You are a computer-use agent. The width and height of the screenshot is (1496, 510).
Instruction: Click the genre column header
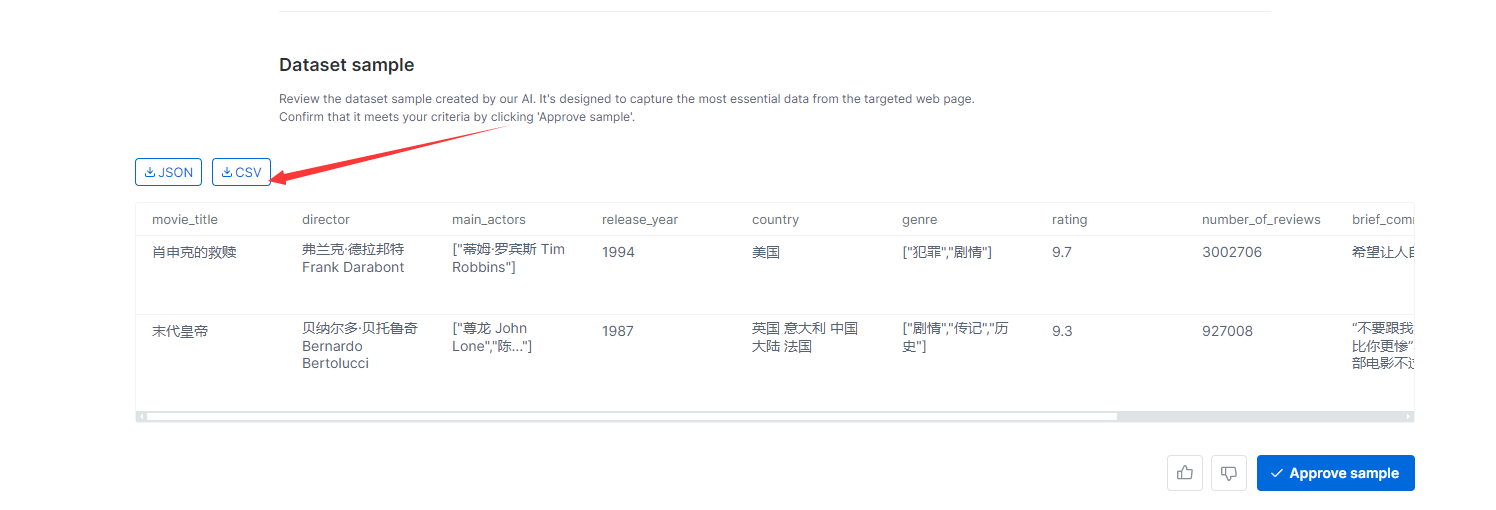pos(919,219)
